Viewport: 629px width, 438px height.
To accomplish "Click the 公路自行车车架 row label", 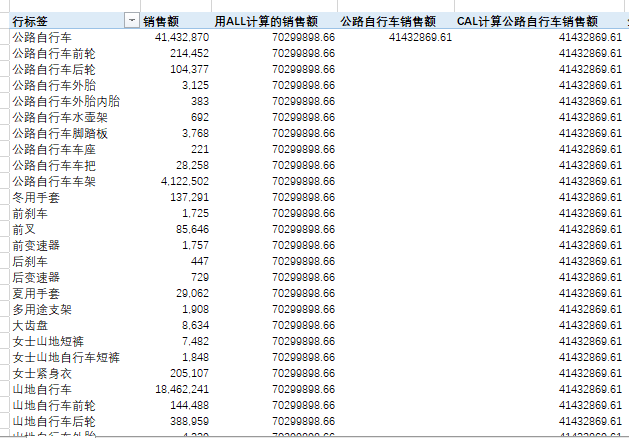I will tap(54, 182).
